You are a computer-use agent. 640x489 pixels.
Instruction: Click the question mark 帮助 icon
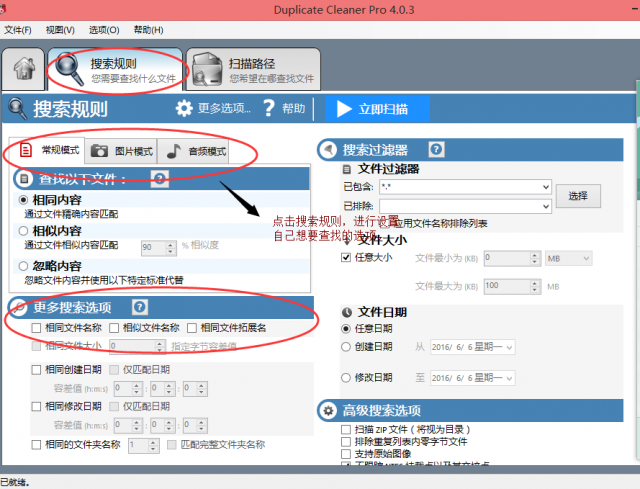pyautogui.click(x=269, y=108)
